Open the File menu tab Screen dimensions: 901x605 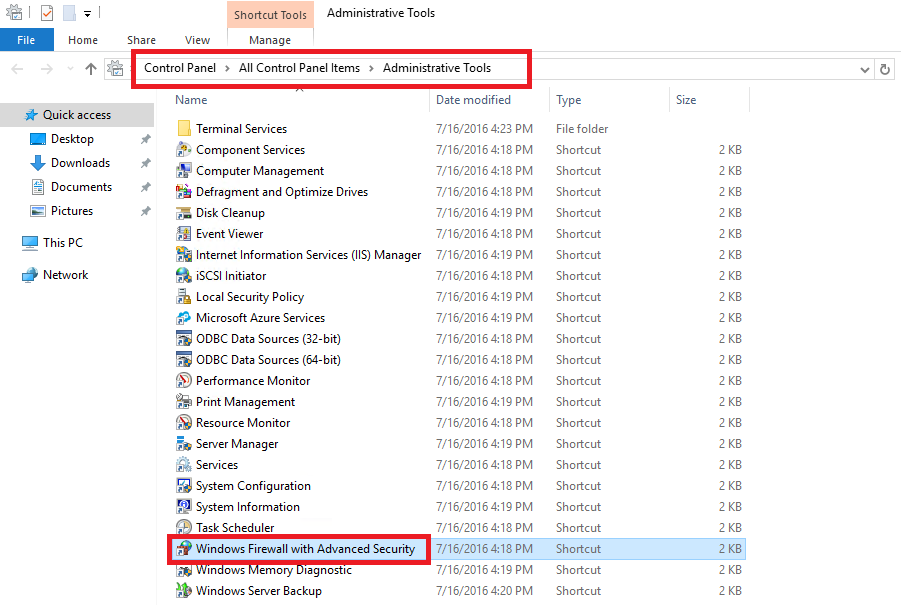(26, 40)
